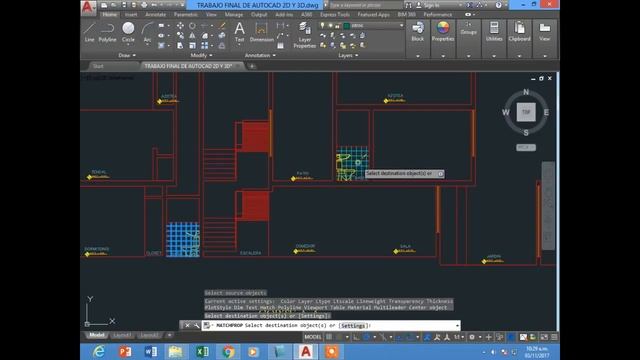Screen dimensions: 640x360
Task: Click the Copy tool icon
Action: click(x=180, y=36)
